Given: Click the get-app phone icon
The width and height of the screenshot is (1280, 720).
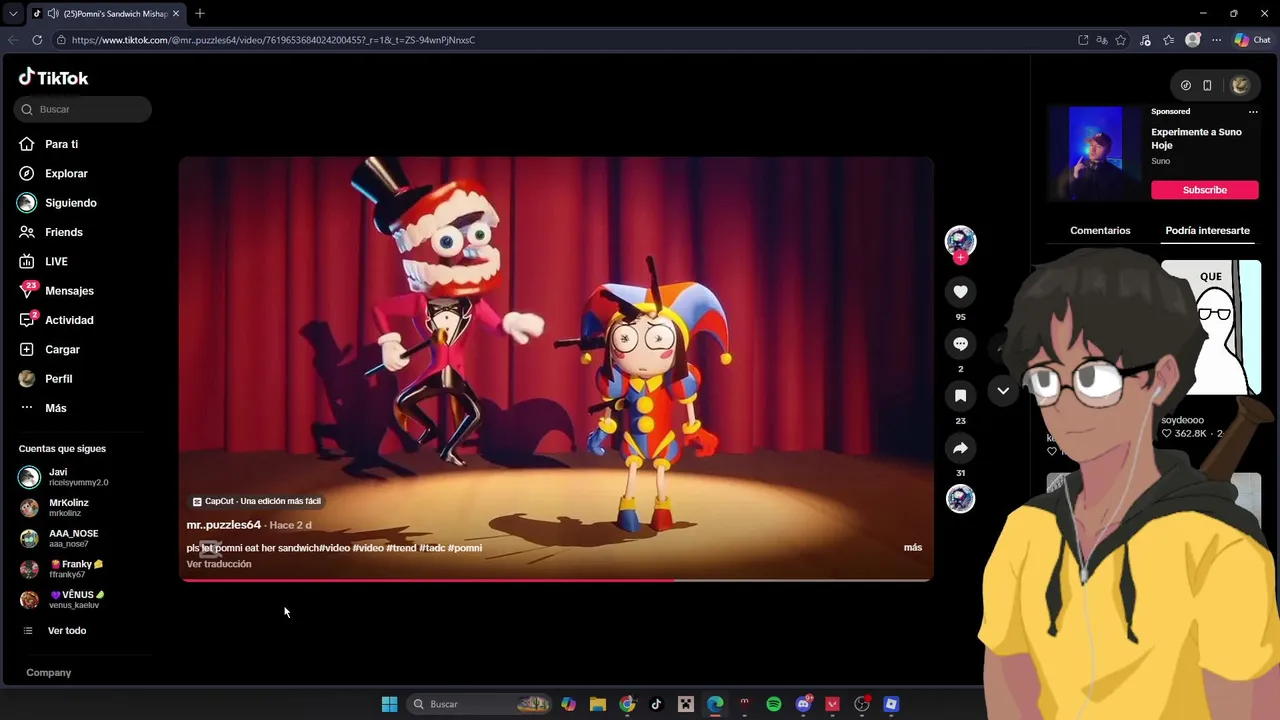Looking at the screenshot, I should (x=1207, y=85).
